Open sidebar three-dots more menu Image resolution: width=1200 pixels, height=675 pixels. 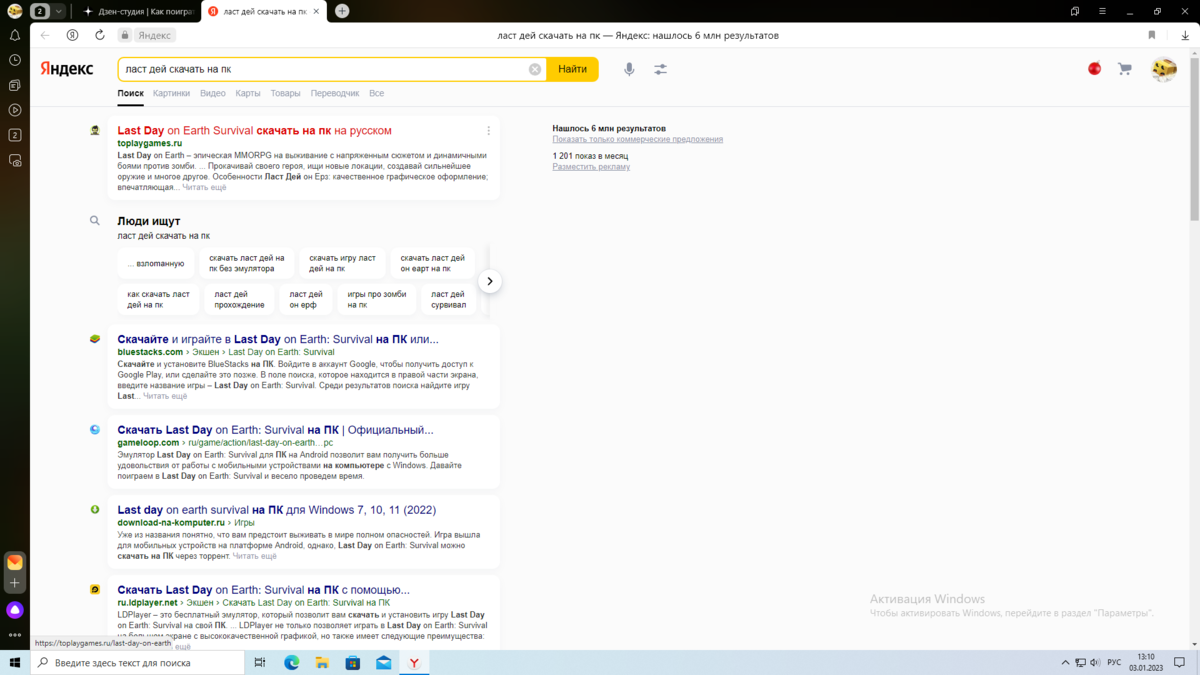pos(15,635)
